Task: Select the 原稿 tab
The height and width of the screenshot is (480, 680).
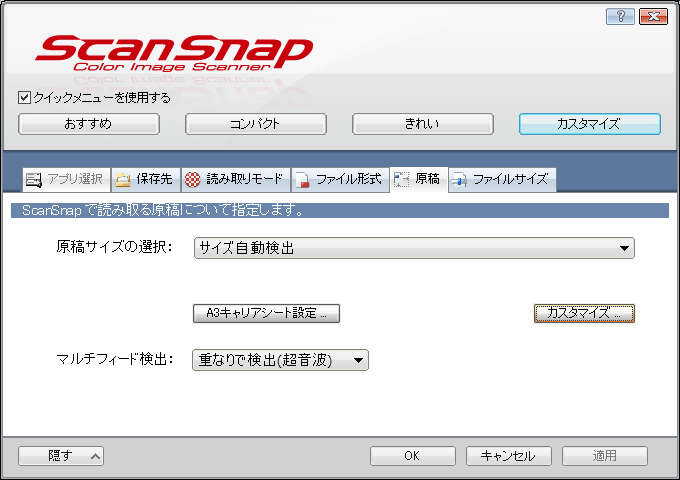Action: pyautogui.click(x=419, y=179)
